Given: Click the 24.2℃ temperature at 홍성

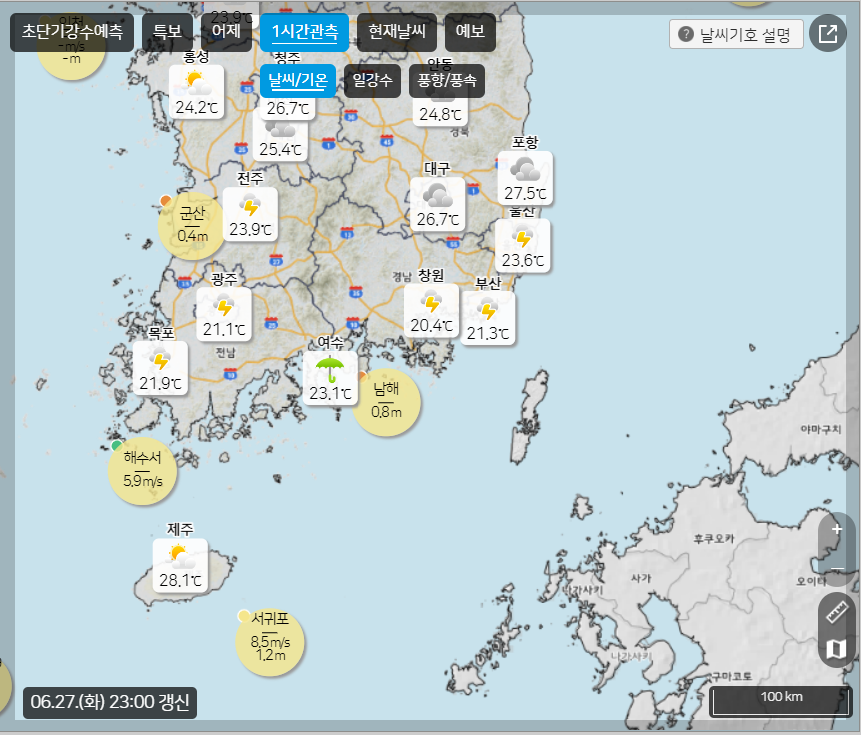Looking at the screenshot, I should 197,108.
